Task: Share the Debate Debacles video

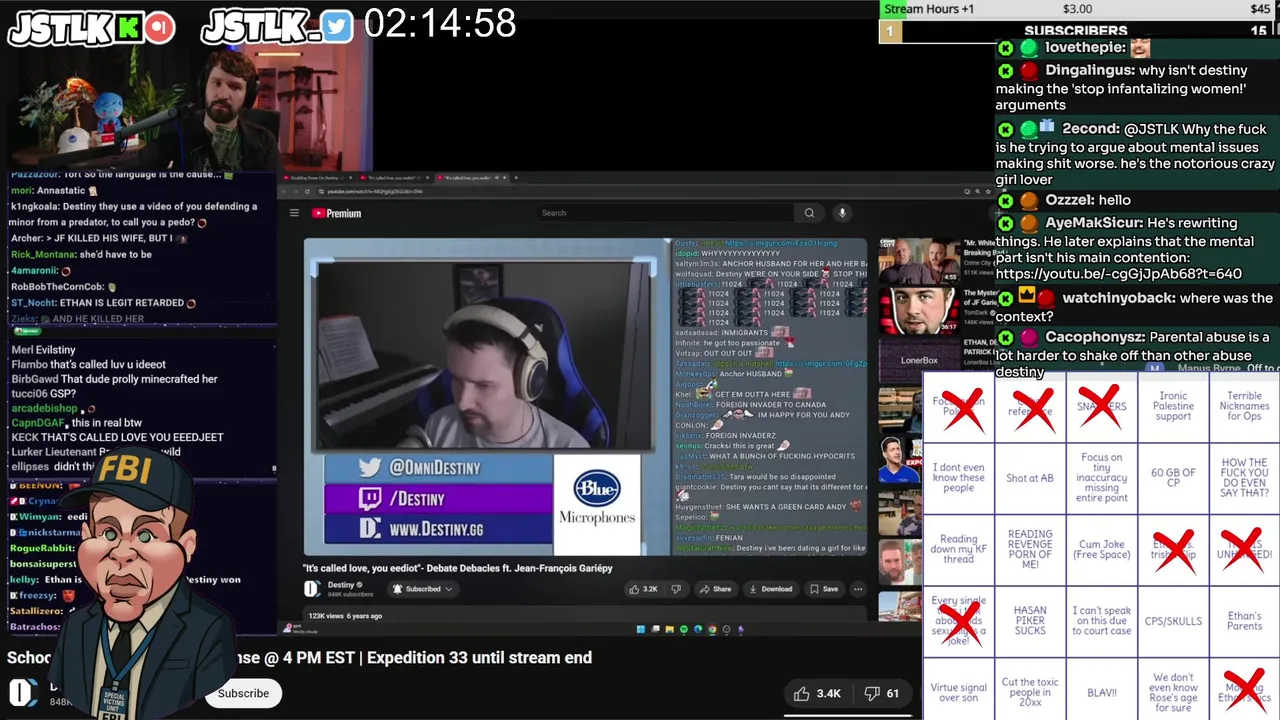Action: click(715, 589)
